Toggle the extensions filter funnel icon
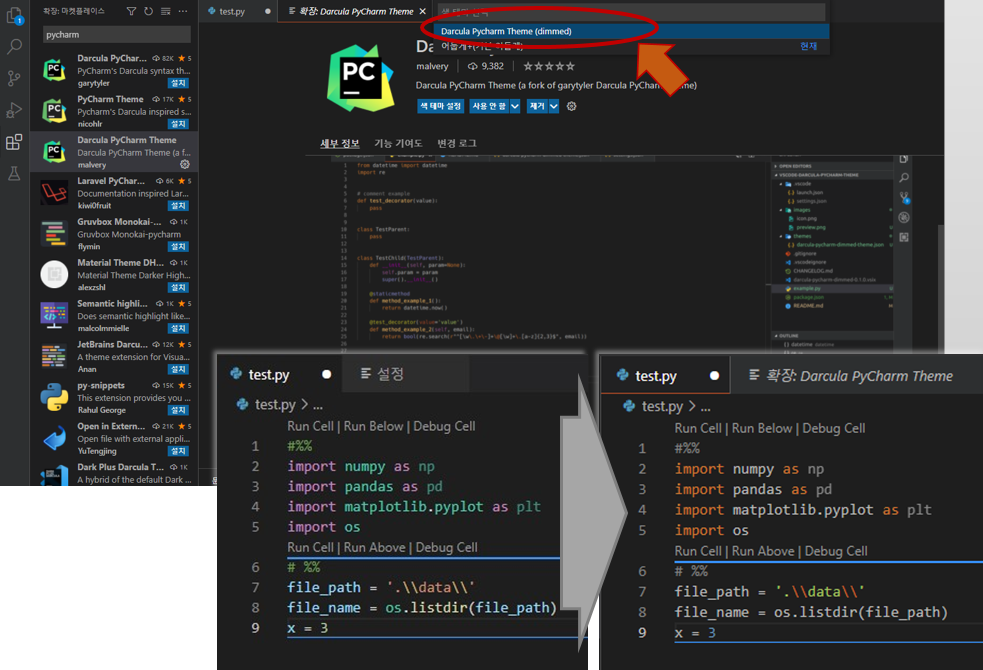983x670 pixels. pos(133,11)
